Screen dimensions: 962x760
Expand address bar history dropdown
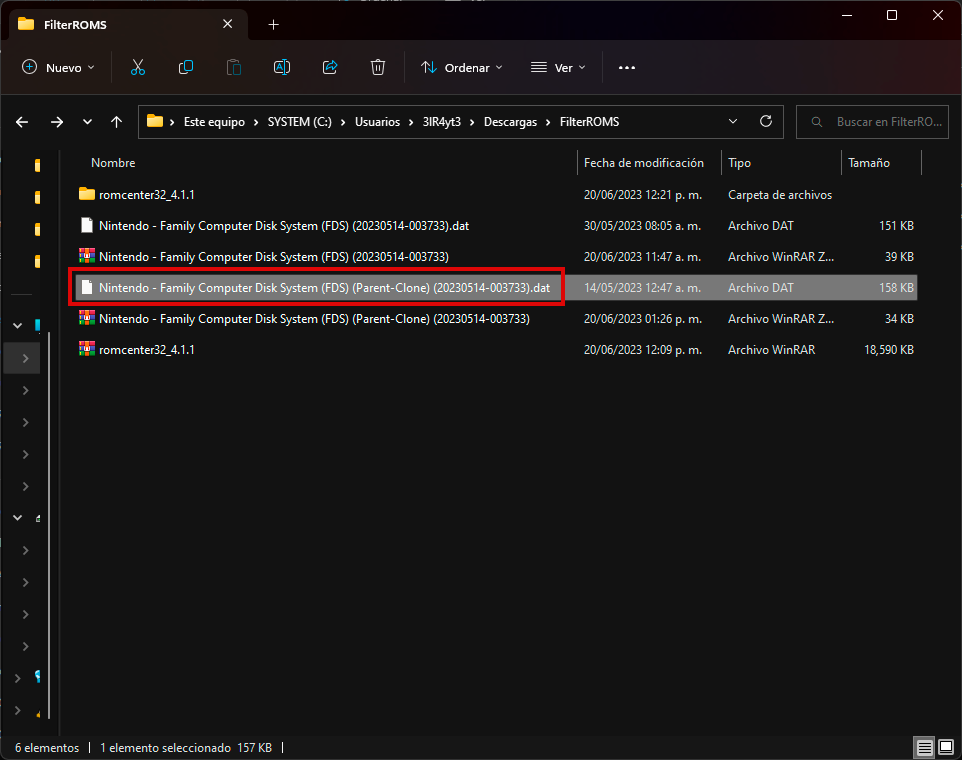tap(733, 121)
